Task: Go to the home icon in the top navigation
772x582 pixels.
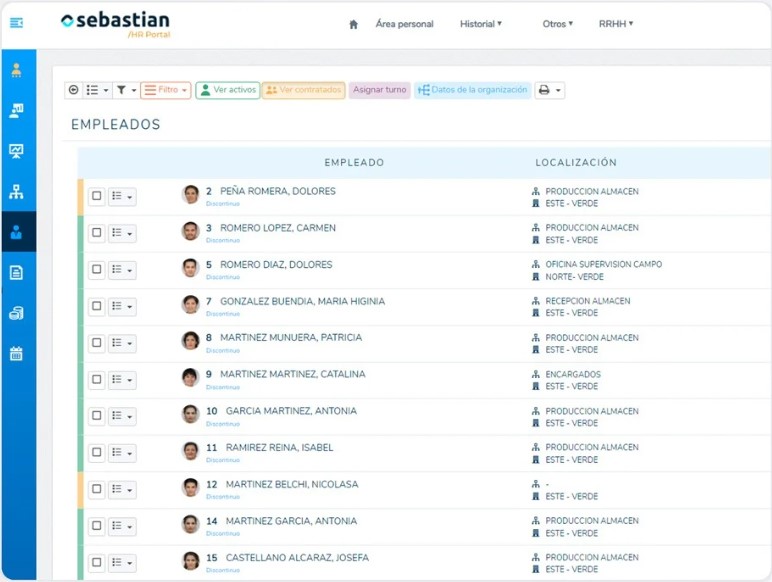Action: [353, 24]
